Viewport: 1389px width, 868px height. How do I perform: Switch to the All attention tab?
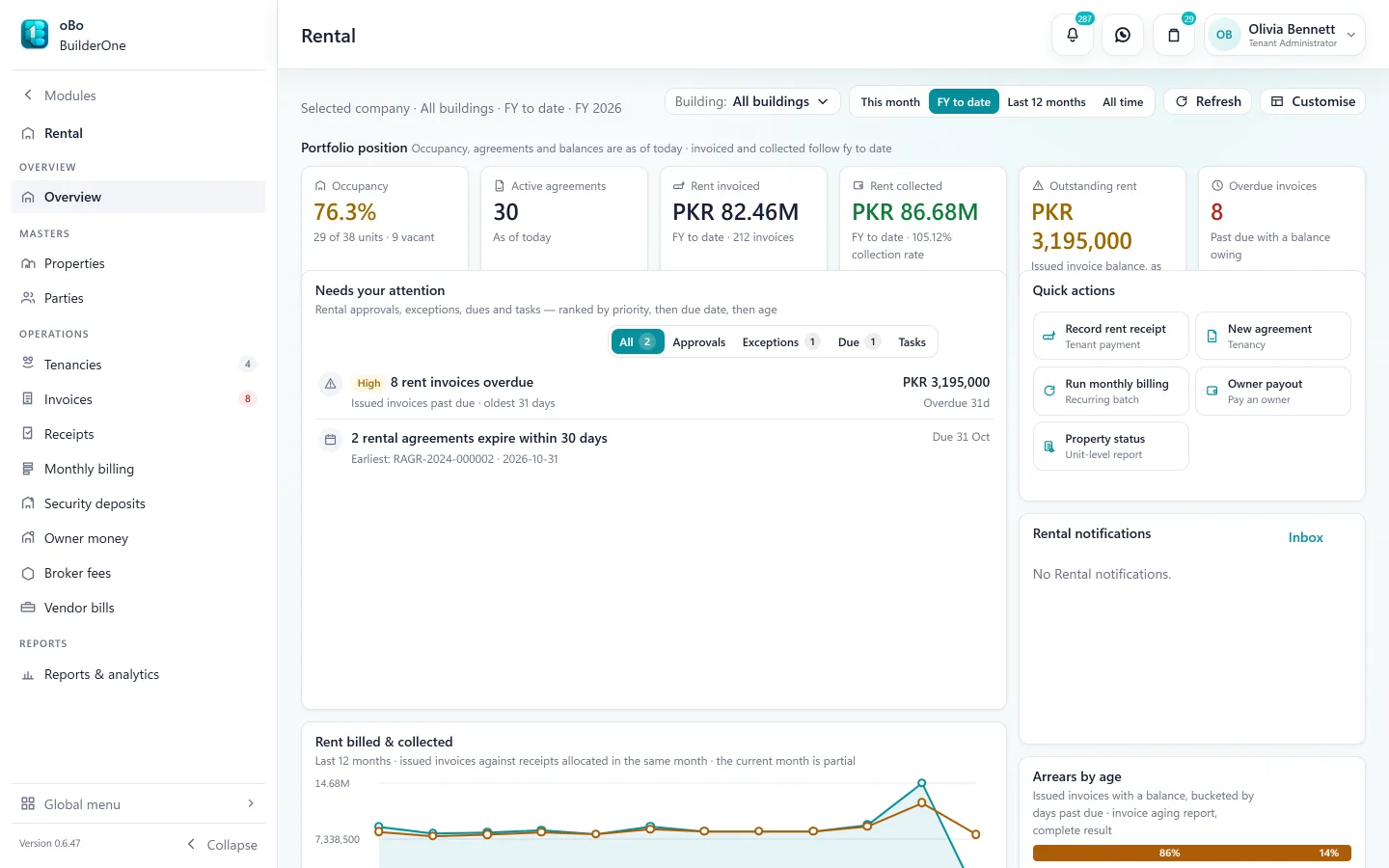[638, 341]
